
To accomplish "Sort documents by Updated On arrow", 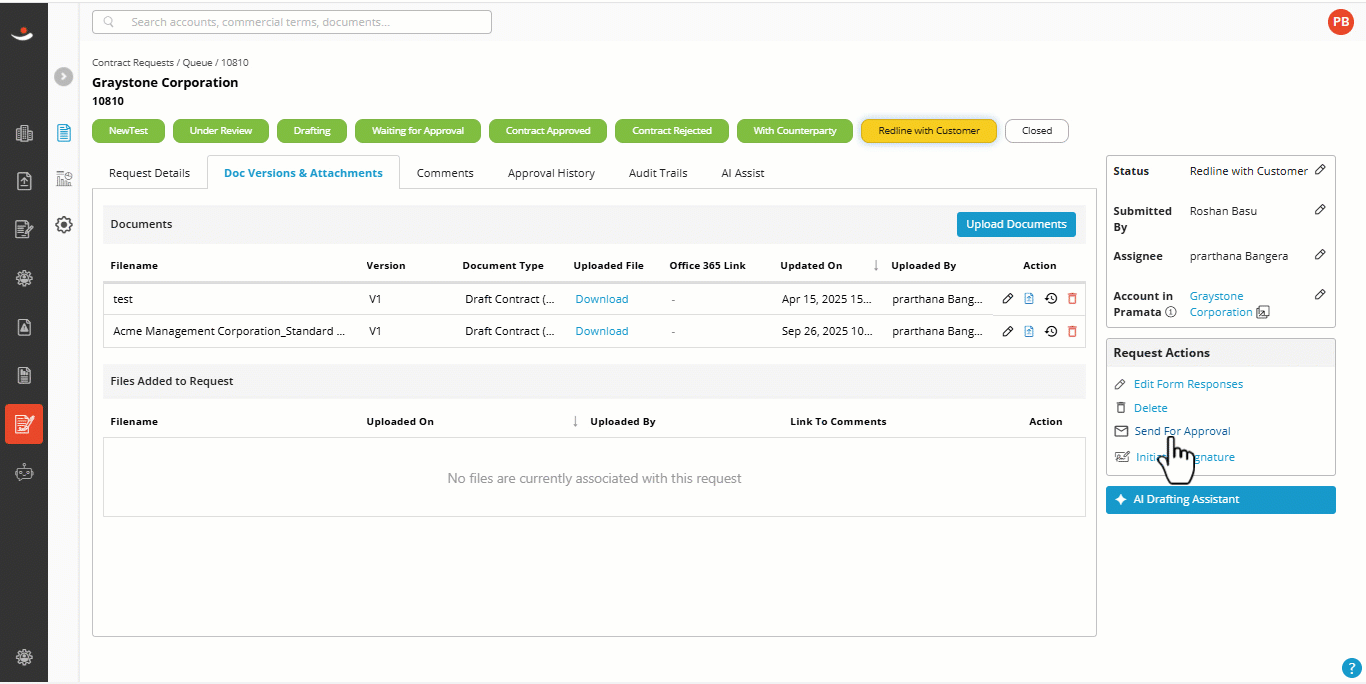I will pos(876,265).
